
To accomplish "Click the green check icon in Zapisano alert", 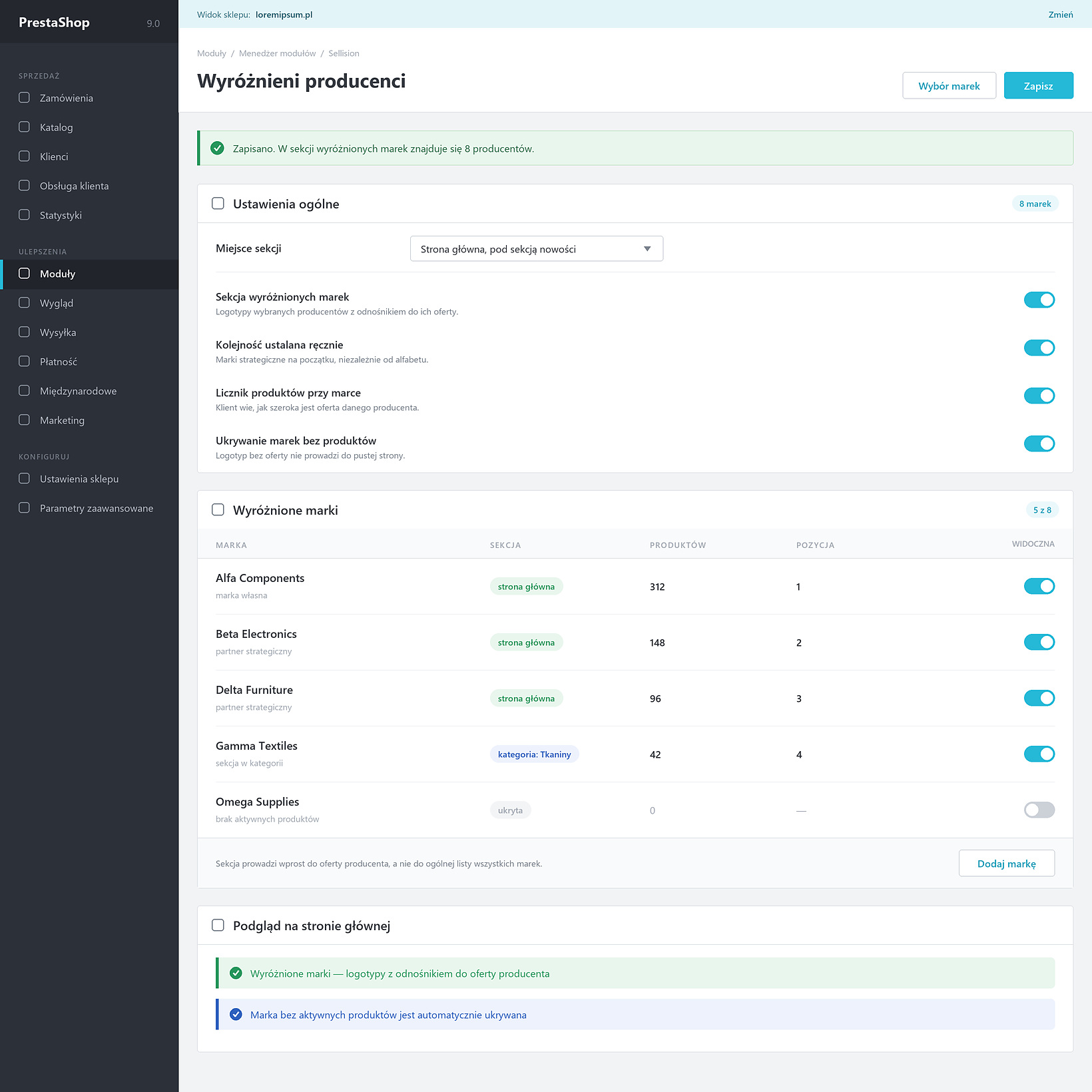I will [217, 148].
